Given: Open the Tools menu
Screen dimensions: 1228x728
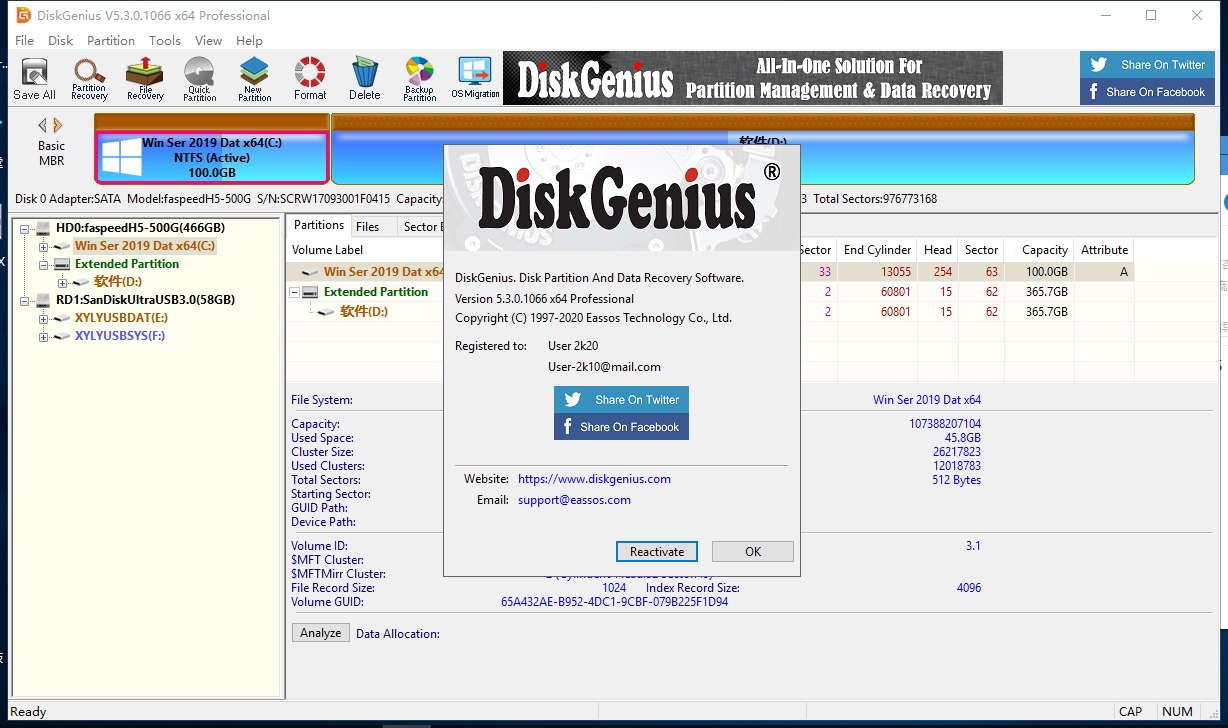Looking at the screenshot, I should click(165, 41).
